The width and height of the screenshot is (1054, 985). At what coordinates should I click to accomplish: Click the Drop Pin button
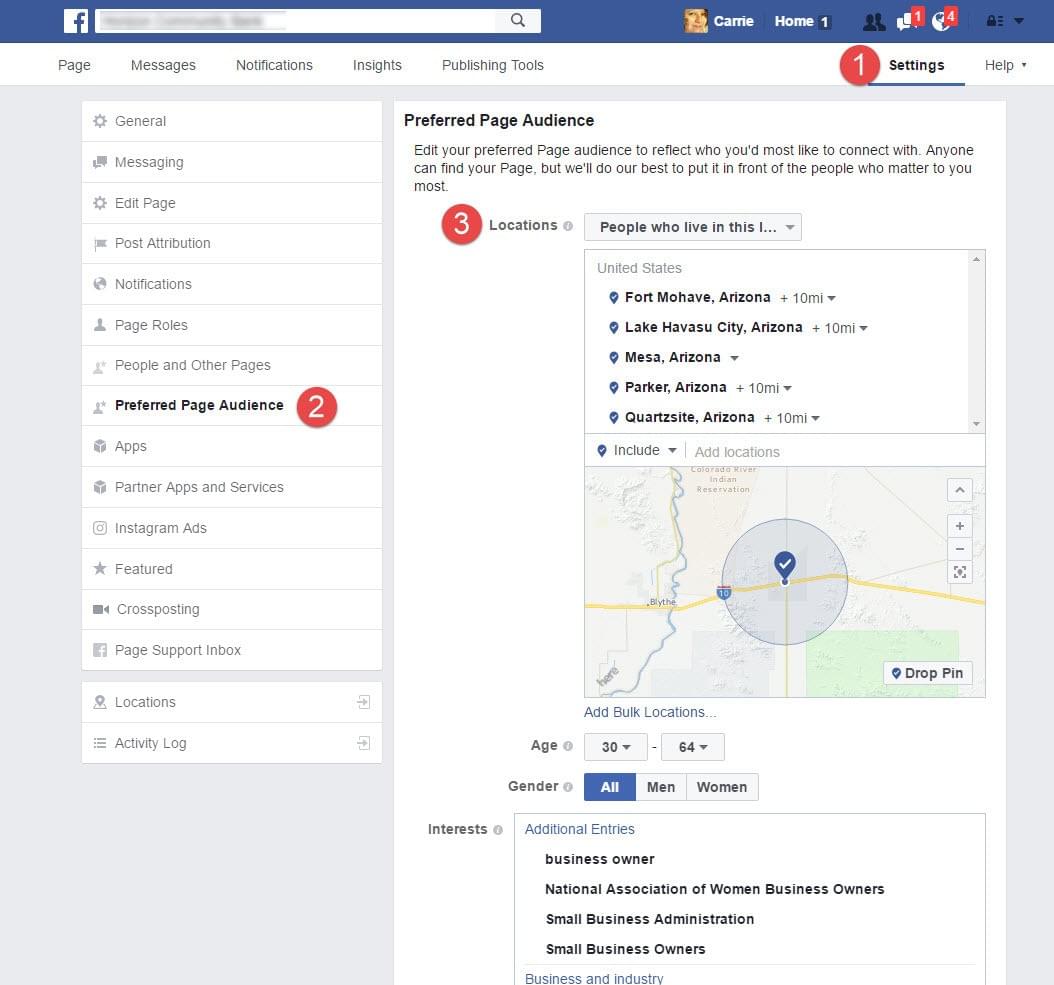point(928,673)
